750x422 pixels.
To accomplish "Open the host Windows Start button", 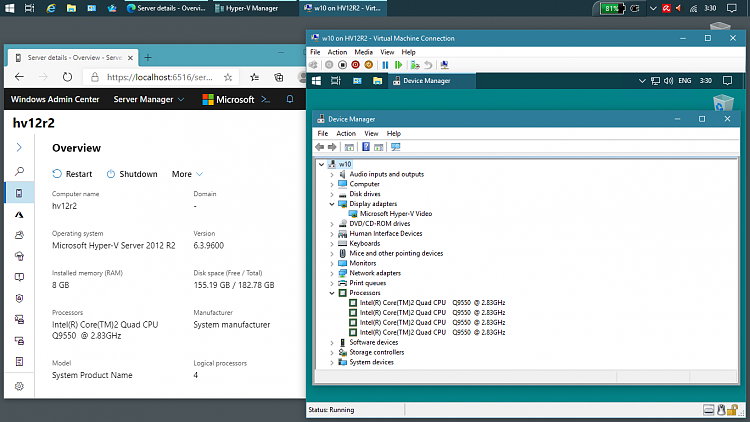I will (9, 8).
